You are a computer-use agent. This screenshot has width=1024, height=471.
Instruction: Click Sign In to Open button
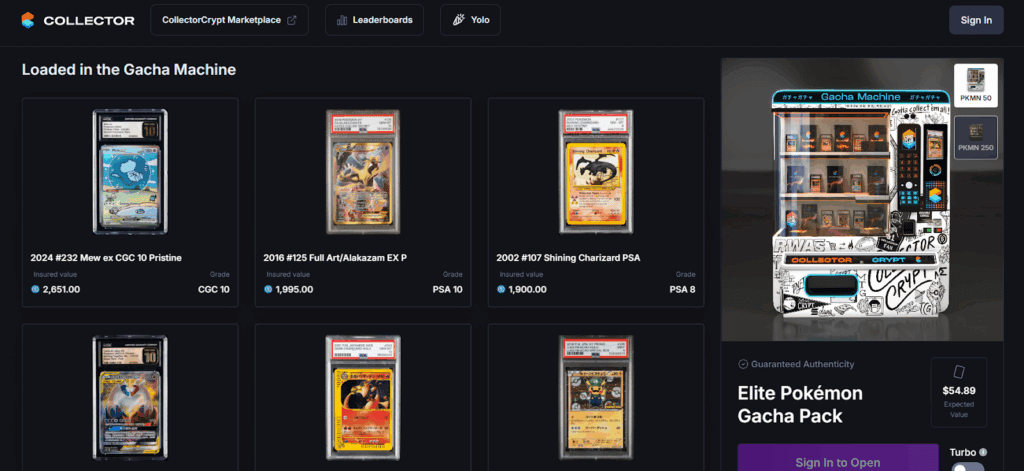[x=838, y=459]
